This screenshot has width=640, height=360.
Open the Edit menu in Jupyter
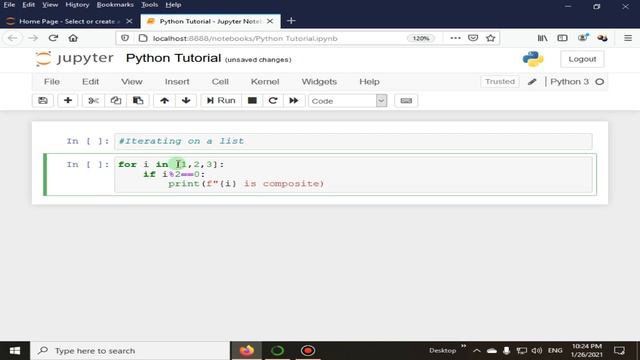(91, 82)
